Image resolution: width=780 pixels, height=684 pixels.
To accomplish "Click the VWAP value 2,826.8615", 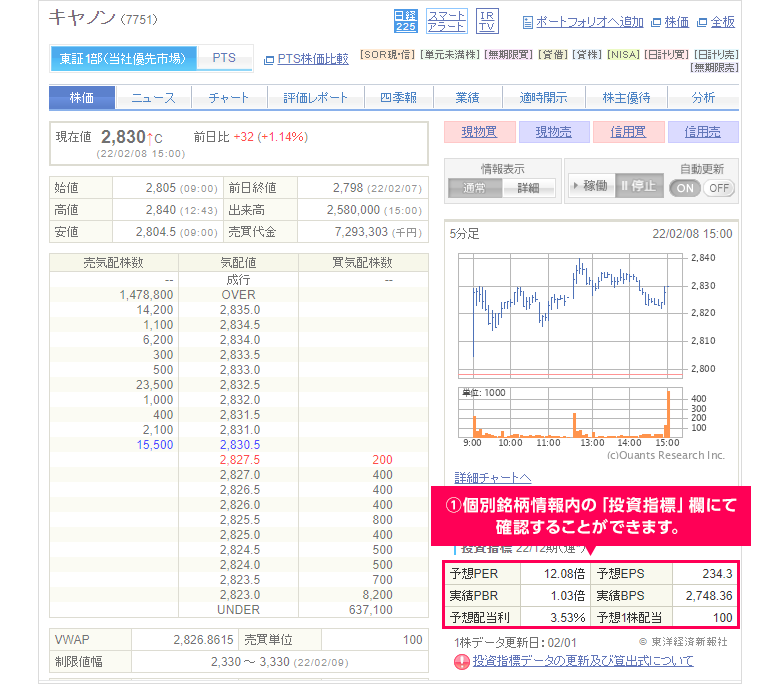I will pyautogui.click(x=203, y=640).
